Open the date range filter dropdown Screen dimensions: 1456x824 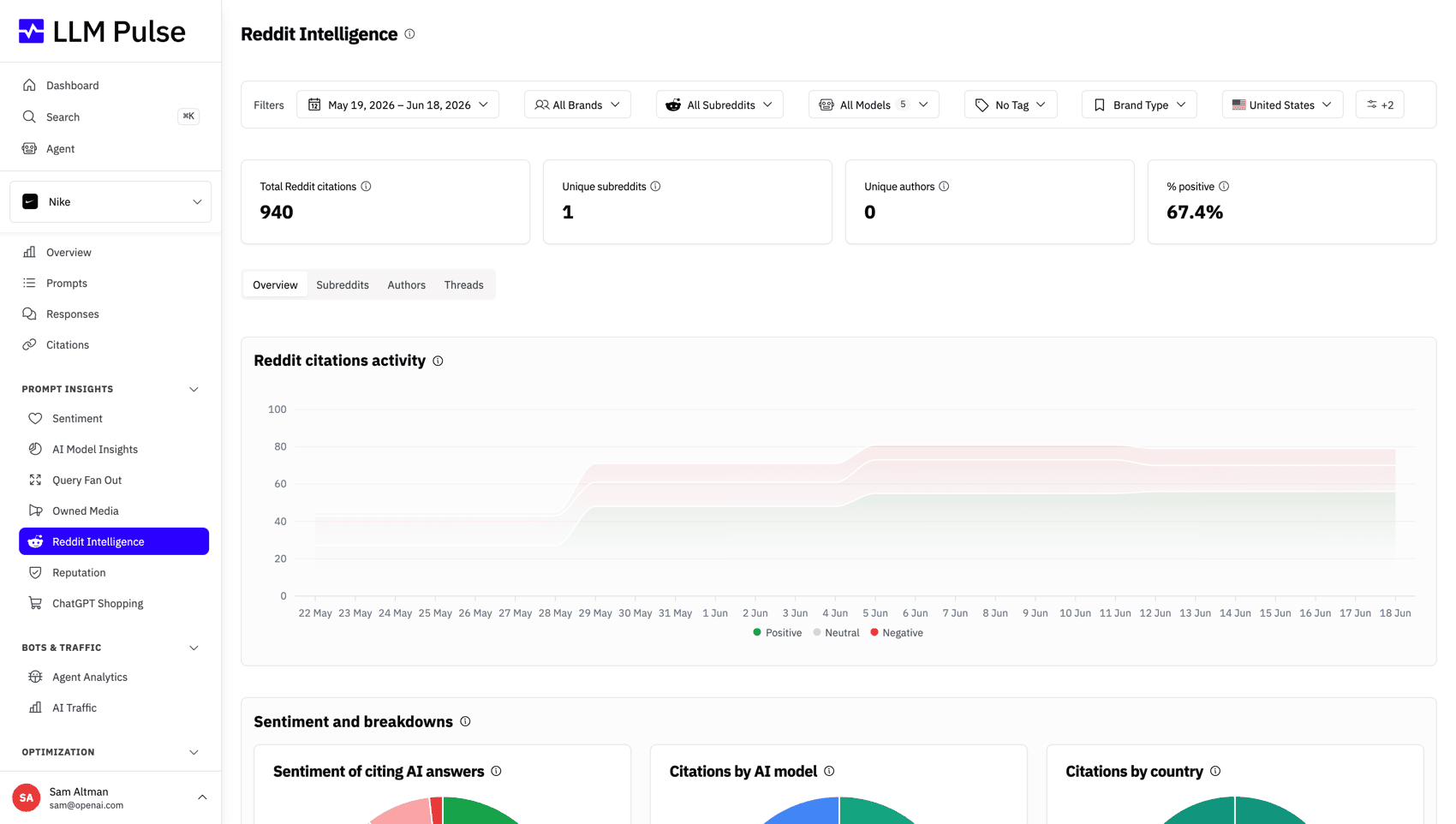tap(397, 104)
